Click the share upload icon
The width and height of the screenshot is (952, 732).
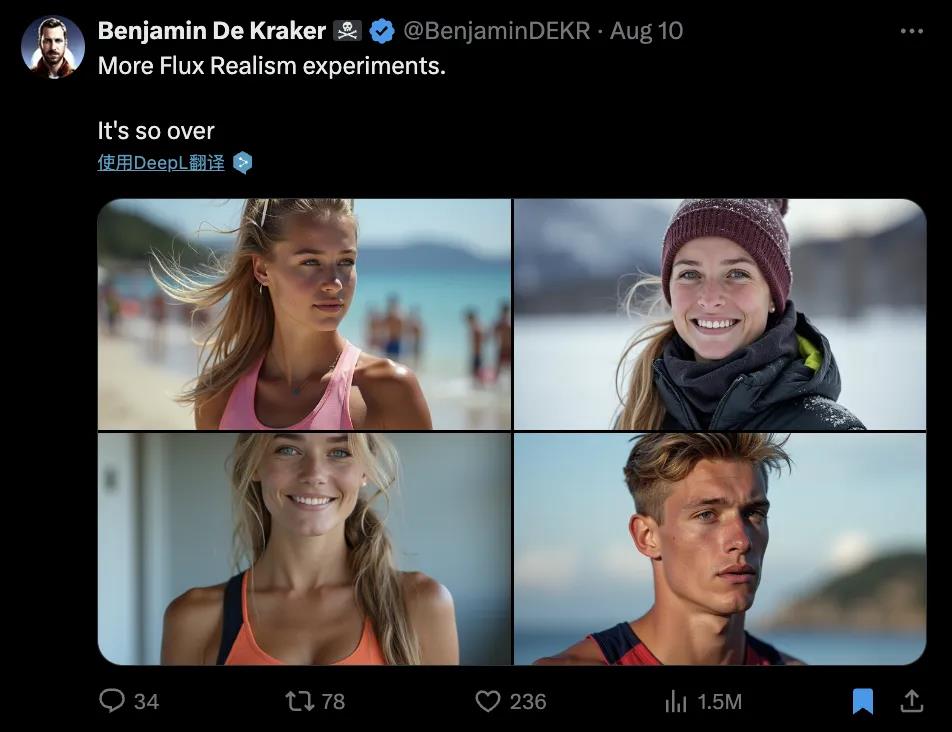(911, 701)
